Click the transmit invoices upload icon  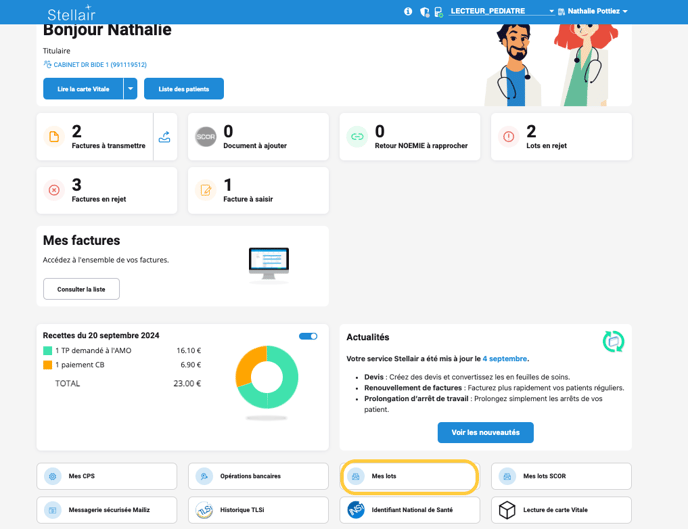[x=165, y=137]
